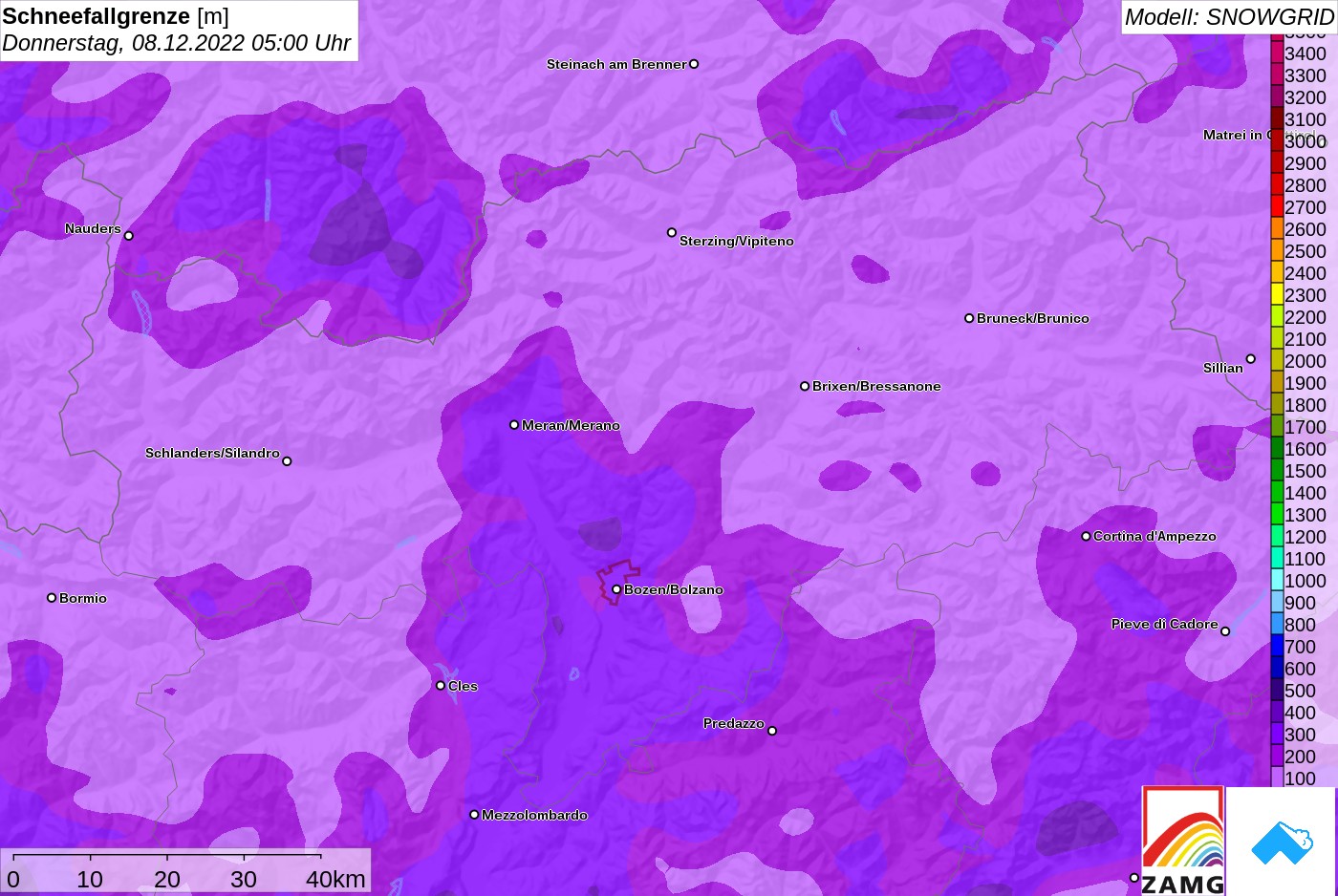
Task: Select the Meran/Merano map marker
Action: click(x=514, y=424)
